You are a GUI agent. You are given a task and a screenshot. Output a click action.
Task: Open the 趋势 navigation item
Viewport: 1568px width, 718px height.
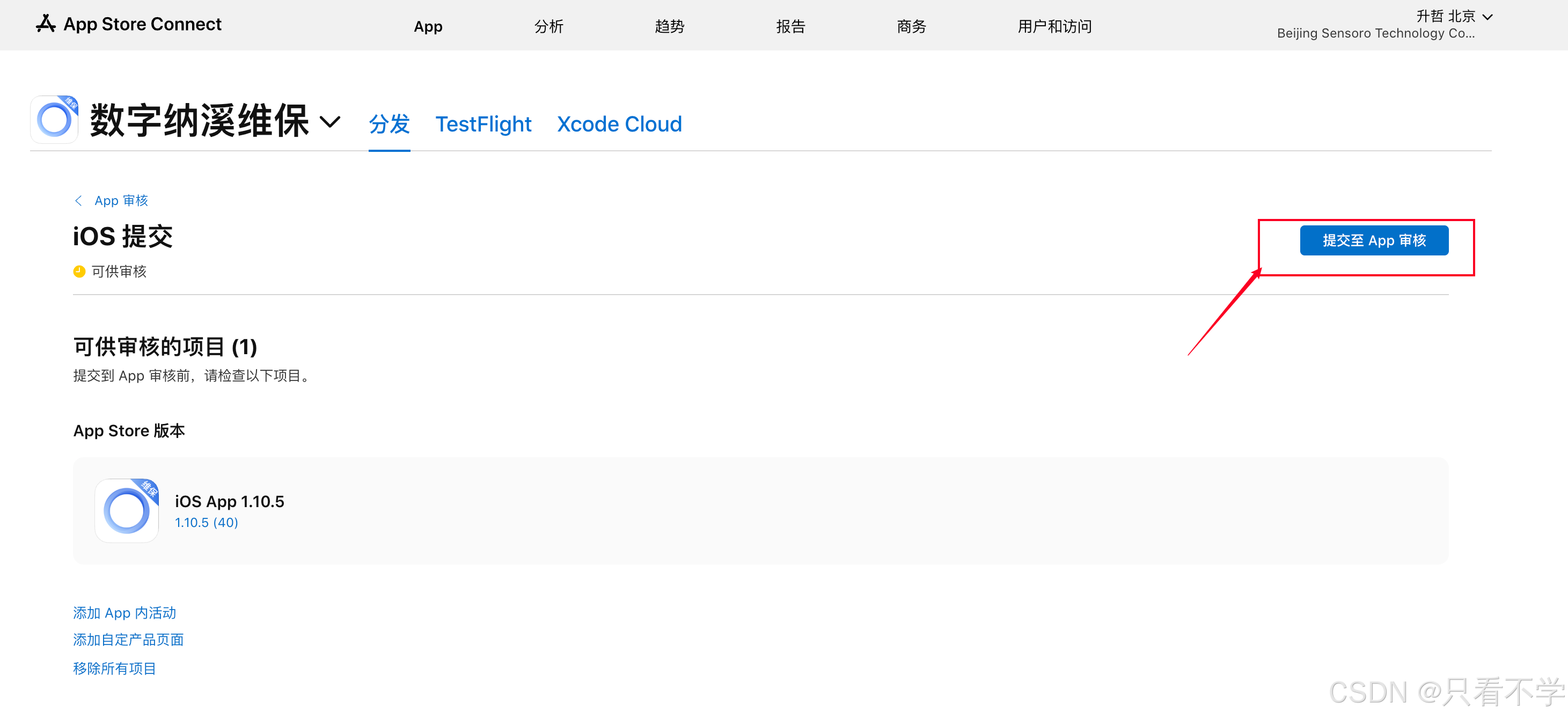[670, 26]
